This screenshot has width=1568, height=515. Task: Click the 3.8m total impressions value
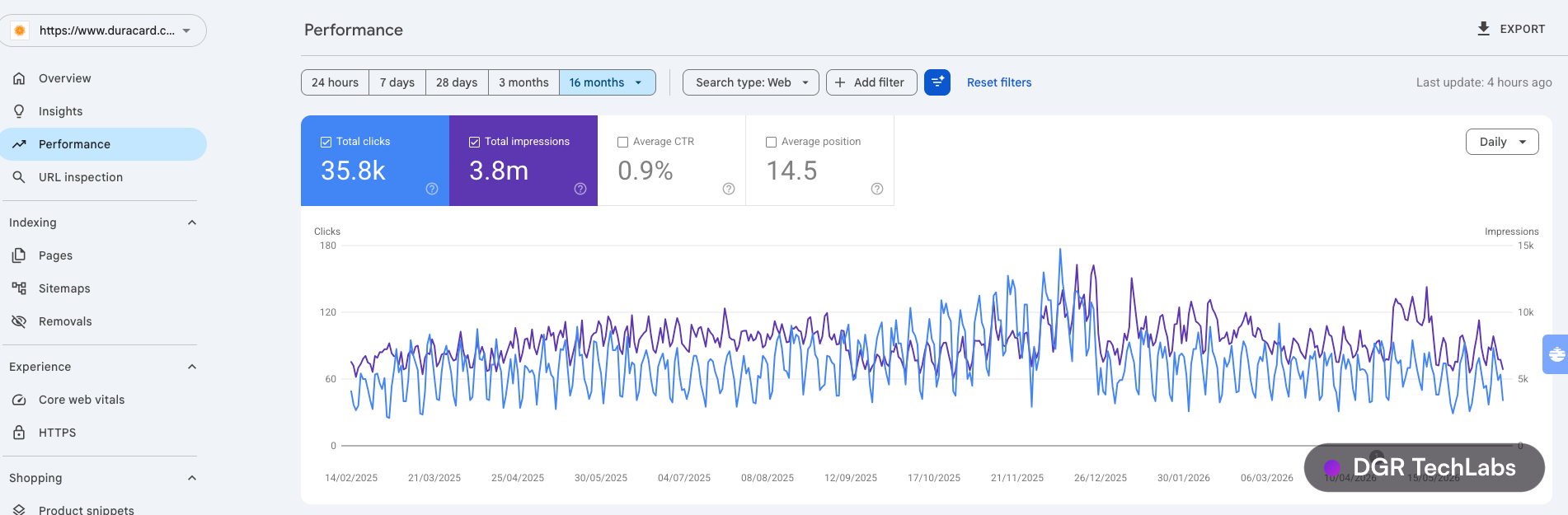tap(499, 171)
